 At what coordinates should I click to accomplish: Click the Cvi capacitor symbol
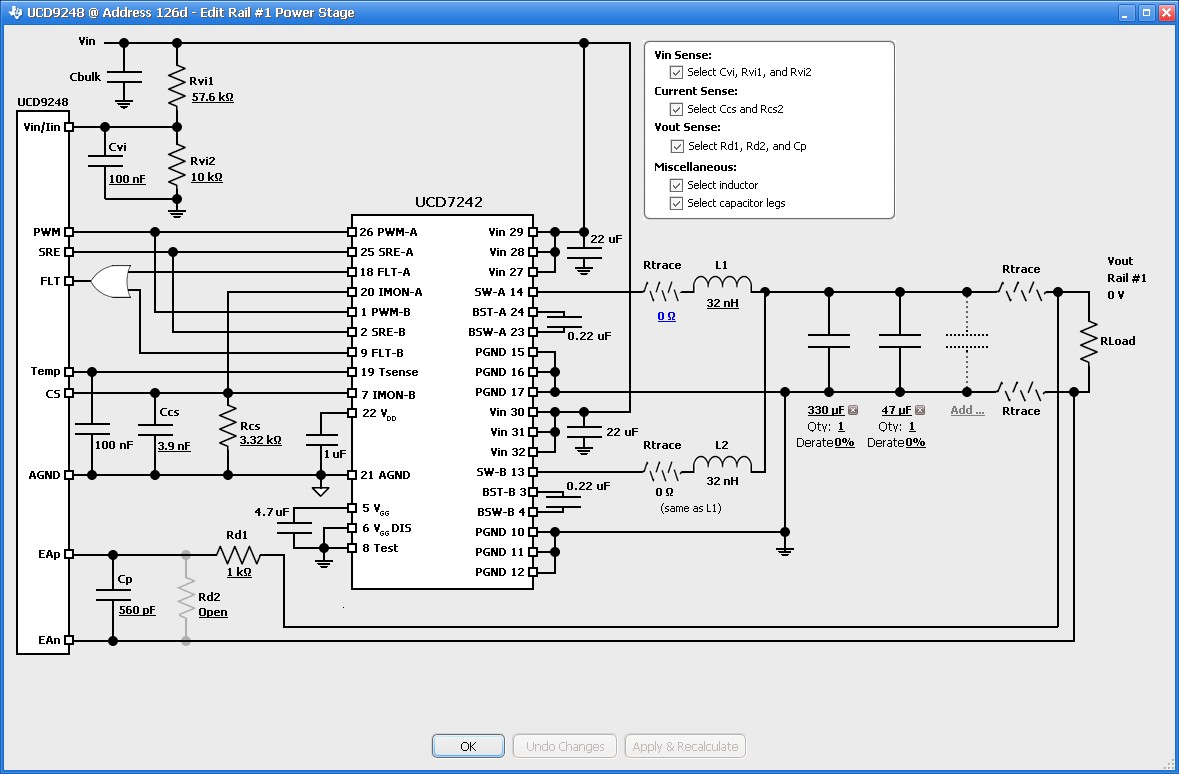tap(105, 161)
